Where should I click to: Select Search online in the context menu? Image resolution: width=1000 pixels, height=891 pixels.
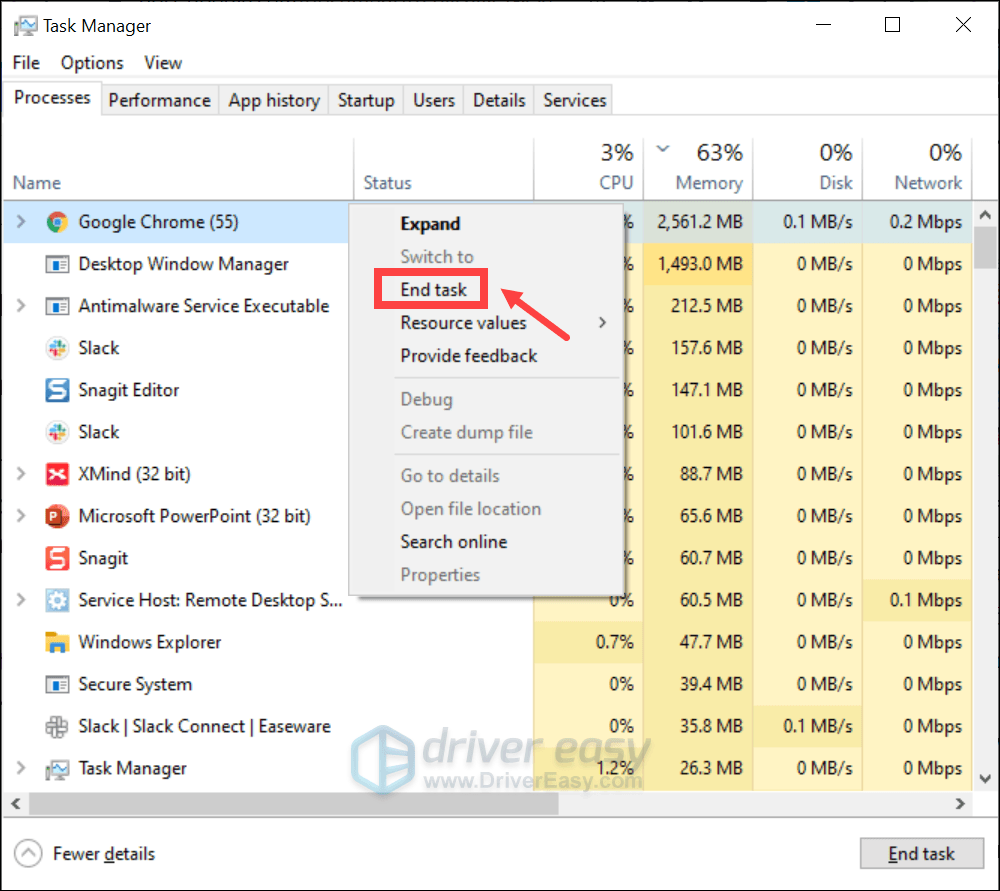[x=453, y=541]
